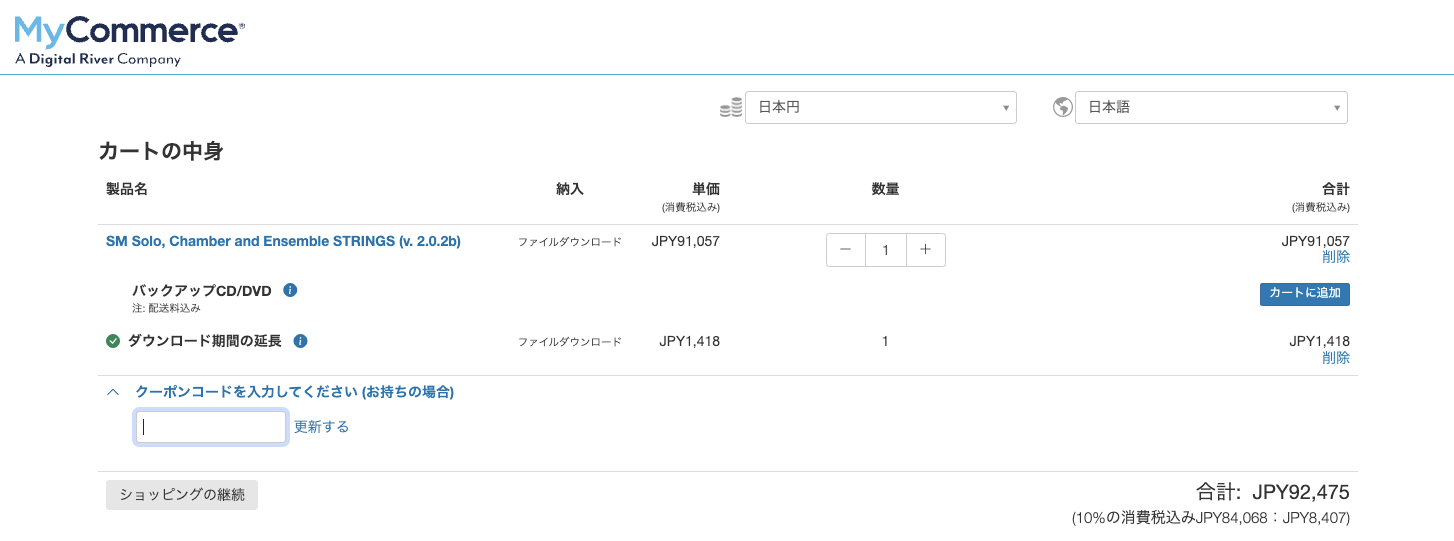Click 更新する to apply coupon
1454x541 pixels.
[x=321, y=427]
